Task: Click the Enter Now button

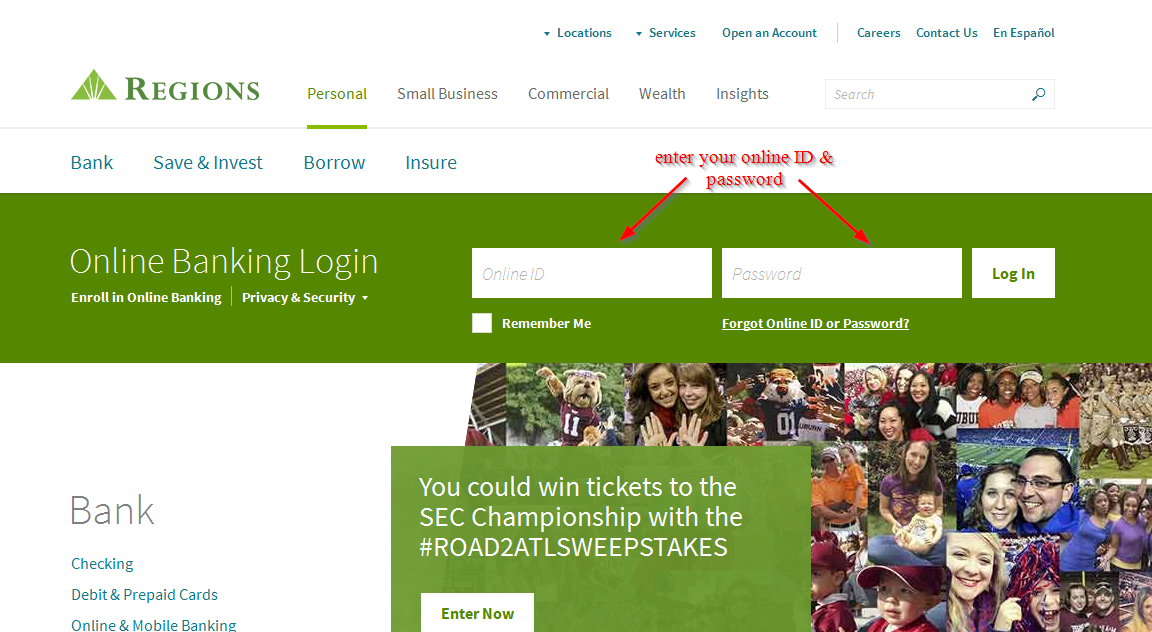Action: (478, 613)
